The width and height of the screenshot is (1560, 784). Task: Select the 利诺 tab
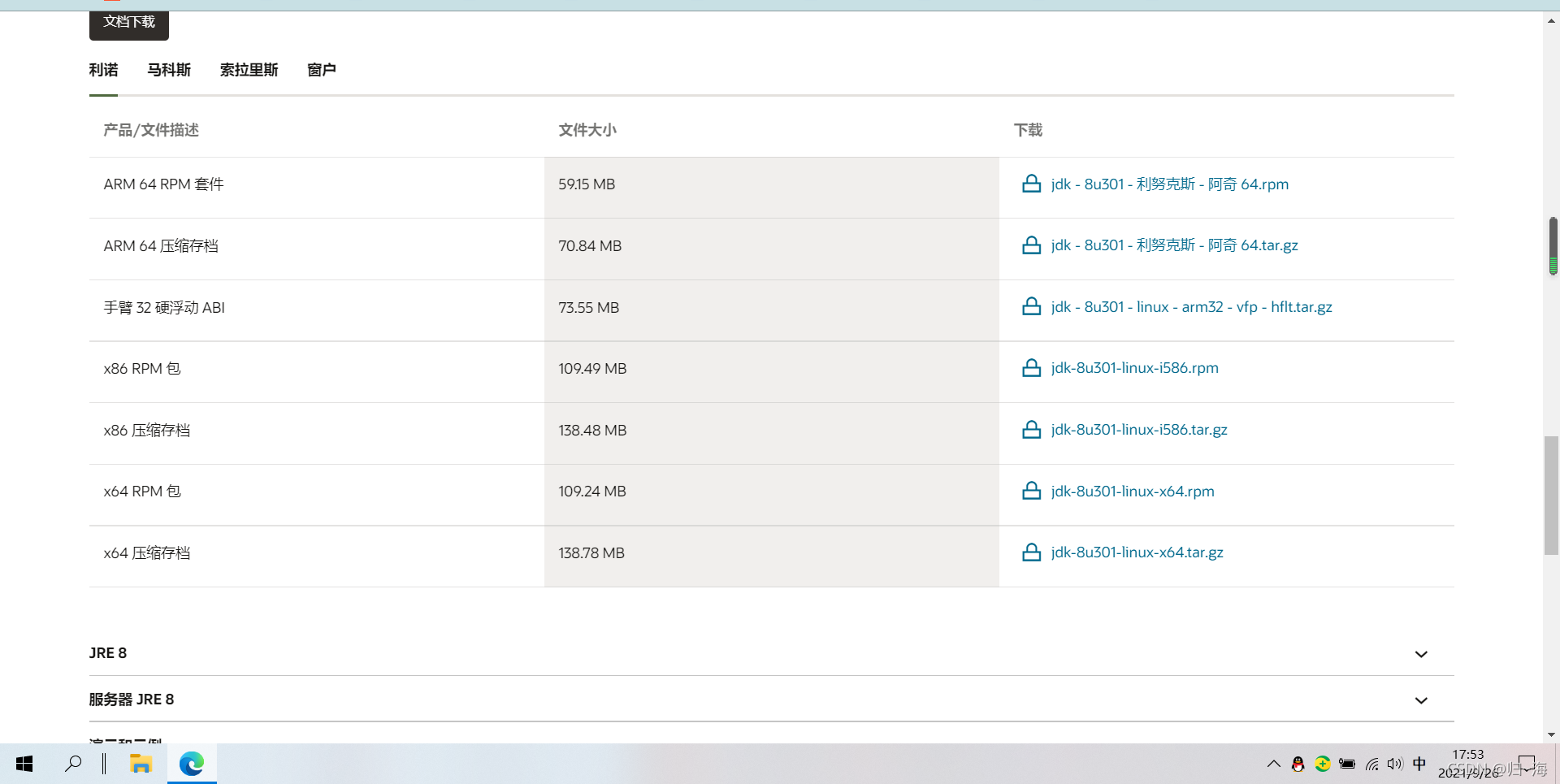[103, 70]
